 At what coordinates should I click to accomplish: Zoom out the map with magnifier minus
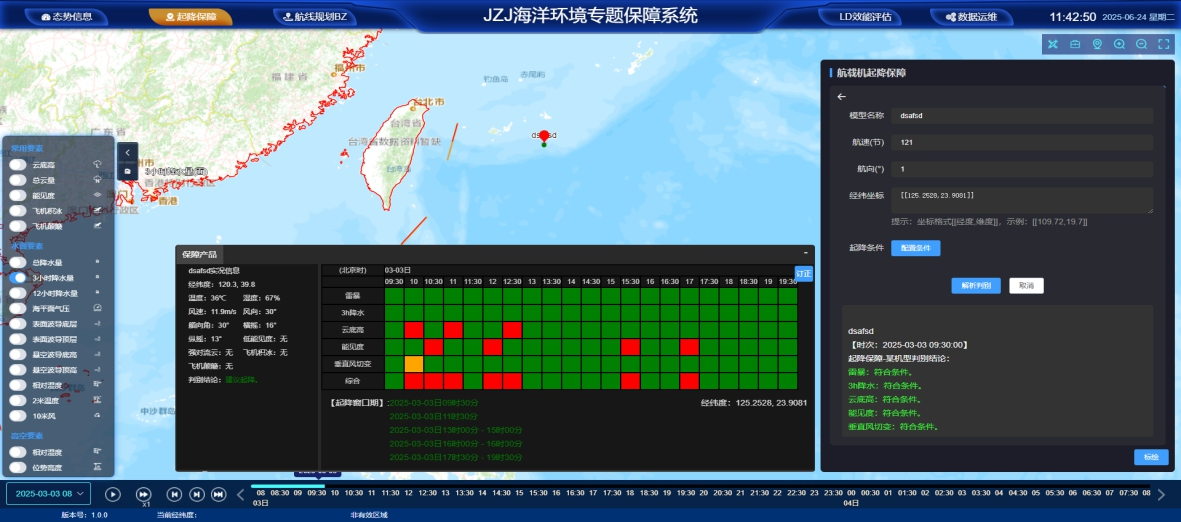(1141, 44)
